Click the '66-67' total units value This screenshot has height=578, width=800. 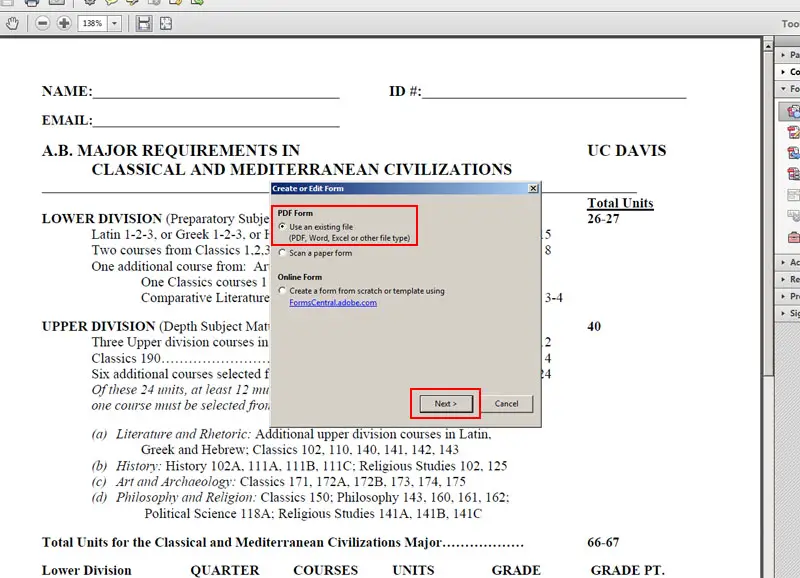(603, 542)
